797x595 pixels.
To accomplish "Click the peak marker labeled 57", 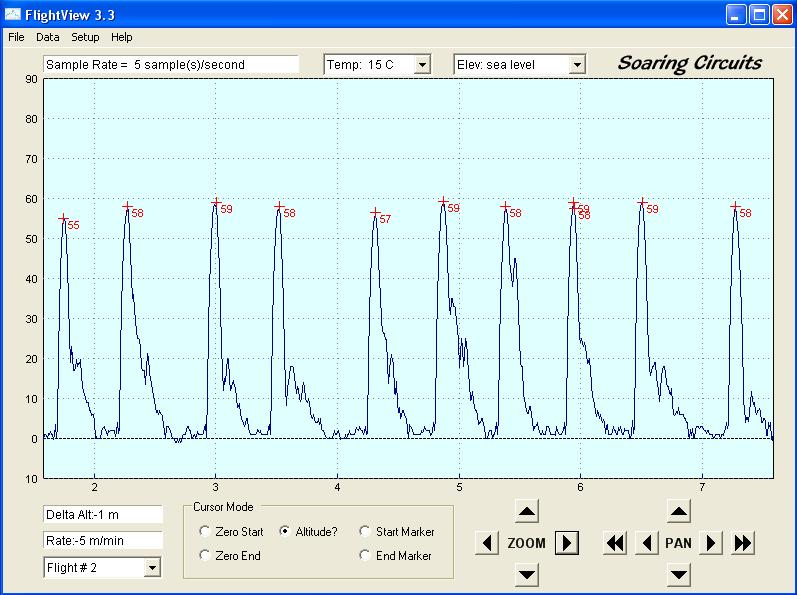I will [x=375, y=212].
